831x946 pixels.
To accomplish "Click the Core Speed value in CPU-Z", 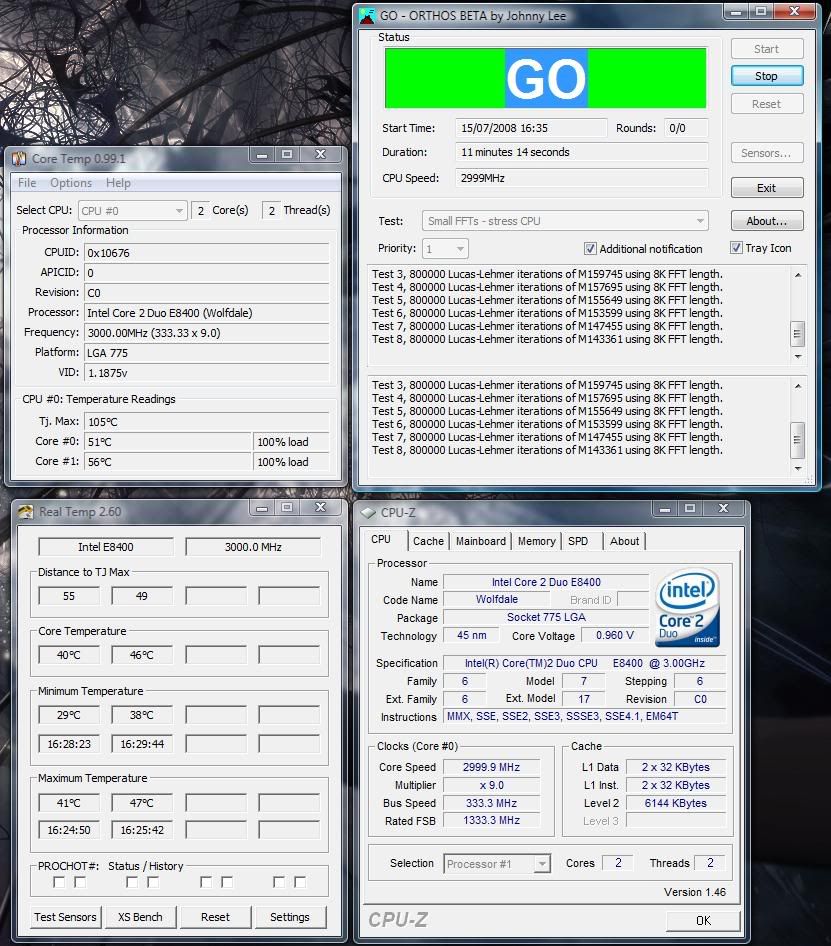I will pyautogui.click(x=491, y=767).
